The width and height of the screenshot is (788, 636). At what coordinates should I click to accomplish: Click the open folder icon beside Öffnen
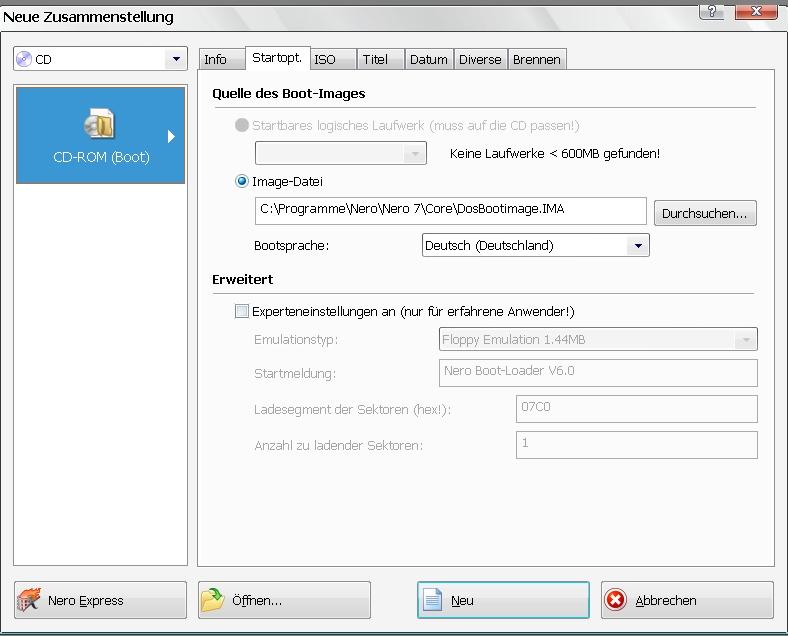[x=213, y=600]
